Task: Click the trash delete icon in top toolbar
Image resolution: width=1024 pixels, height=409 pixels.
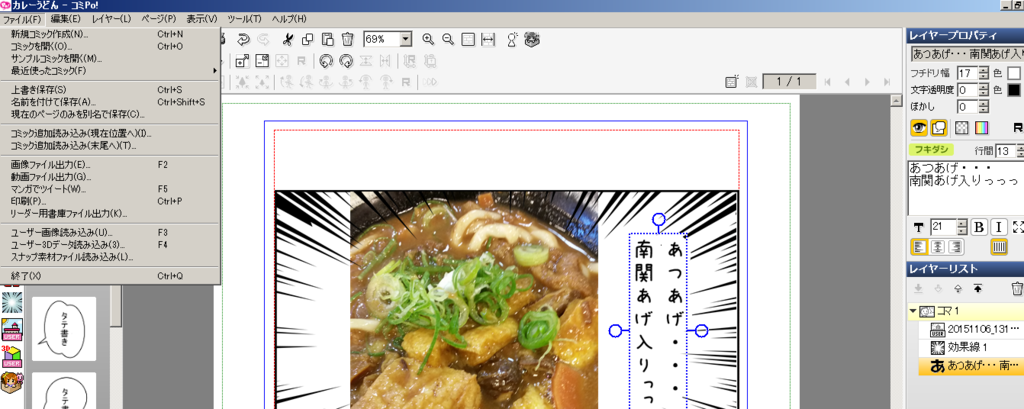Action: pos(348,39)
